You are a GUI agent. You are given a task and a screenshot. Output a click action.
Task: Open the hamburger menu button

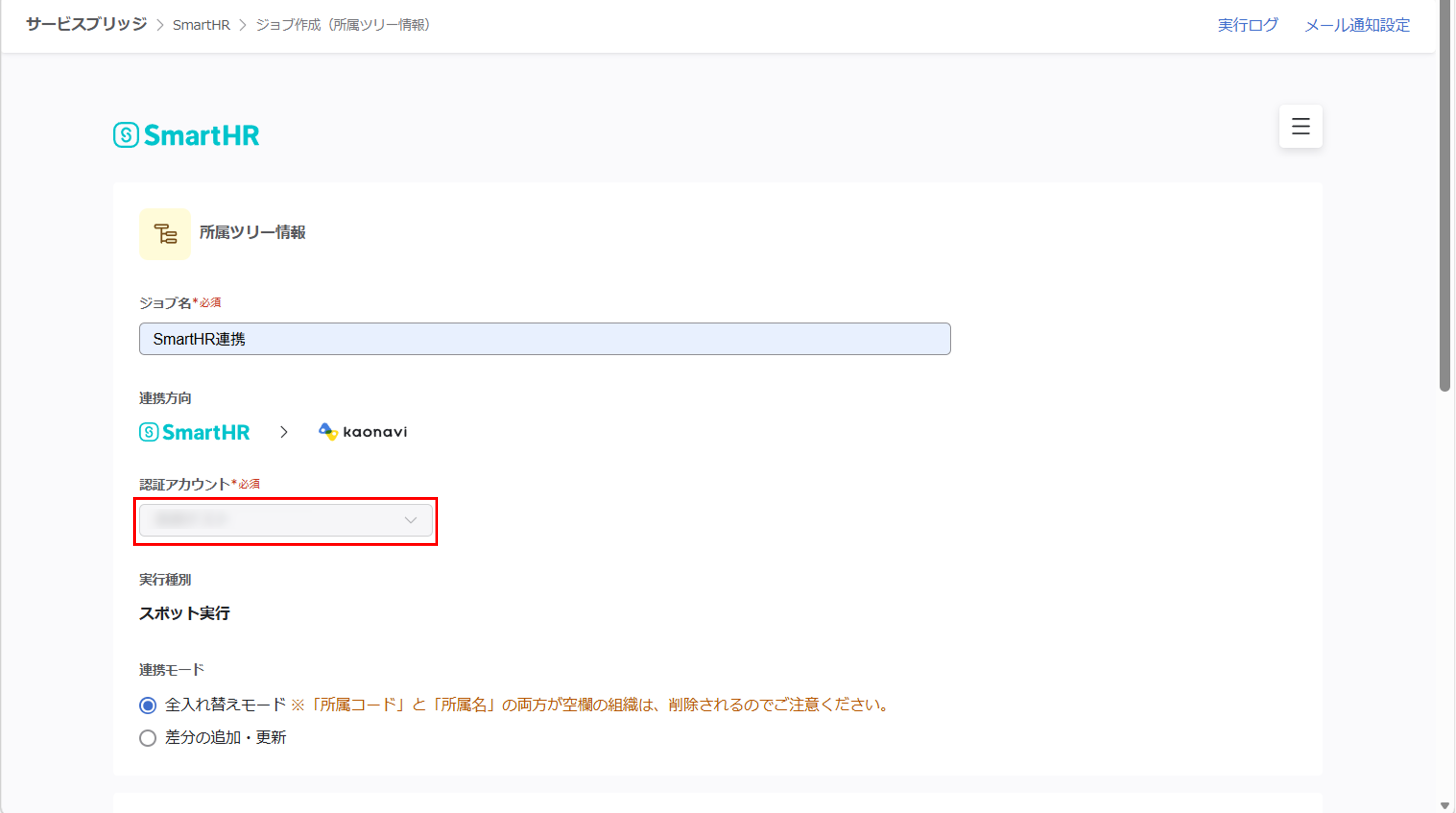pyautogui.click(x=1300, y=126)
